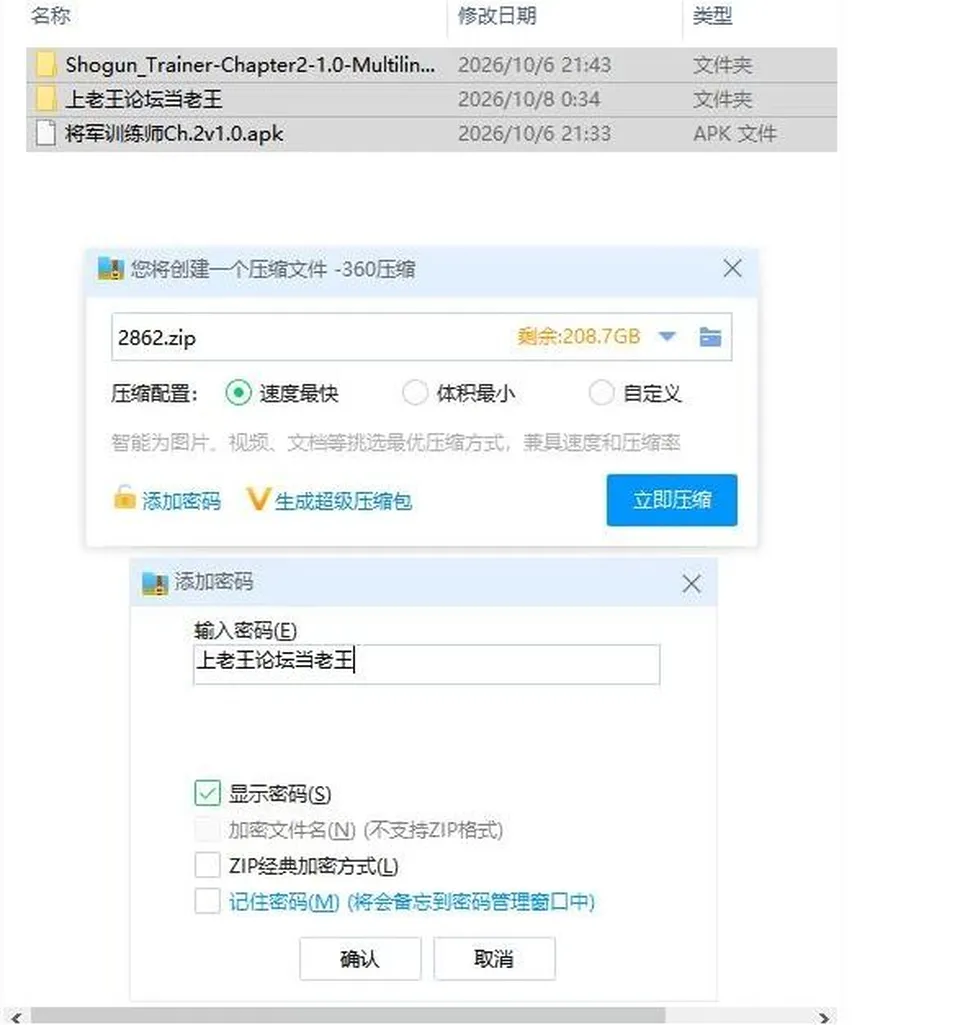This screenshot has width=960, height=1025.
Task: Sort the file list by 修改日期 column
Action: (x=497, y=16)
